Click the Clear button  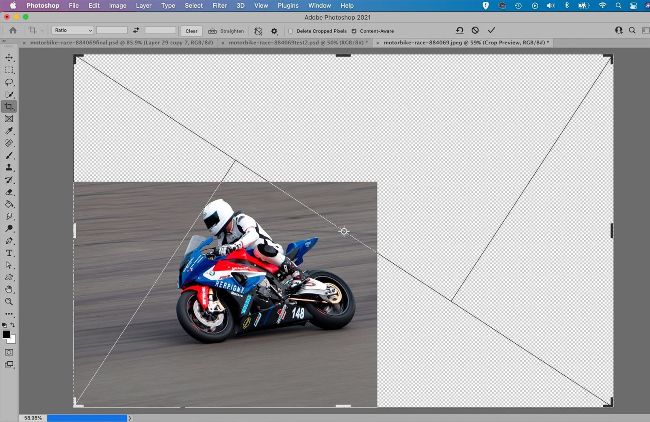point(191,31)
